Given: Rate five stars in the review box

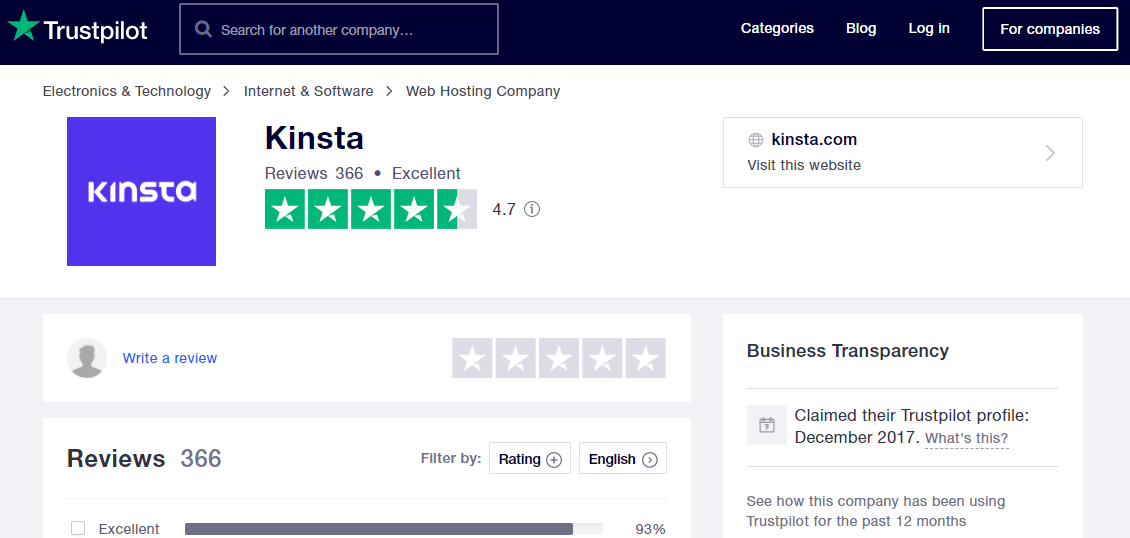Looking at the screenshot, I should pyautogui.click(x=645, y=358).
